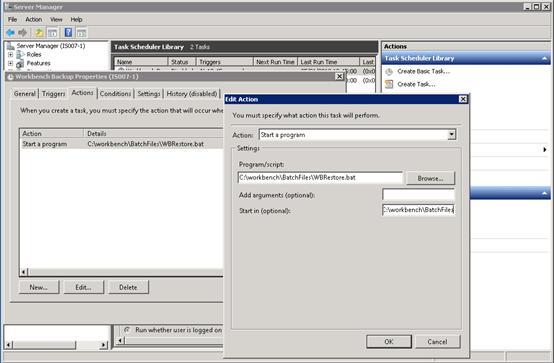Click Cancel in Edit Action dialog
This screenshot has height=363, width=554.
[x=437, y=341]
